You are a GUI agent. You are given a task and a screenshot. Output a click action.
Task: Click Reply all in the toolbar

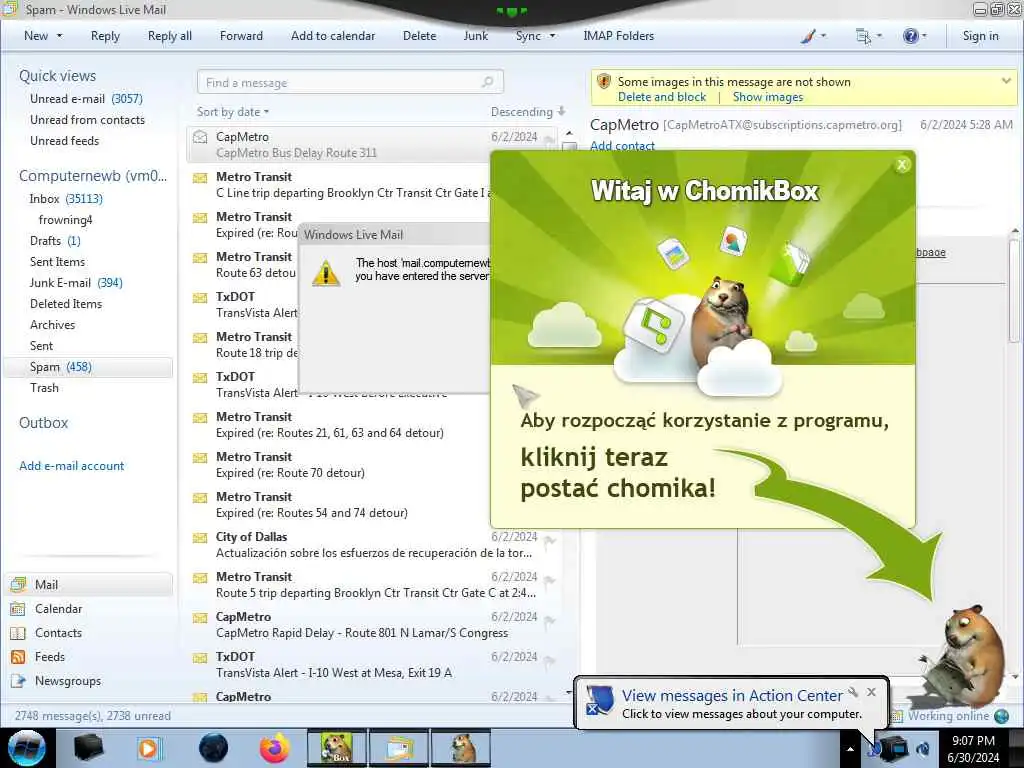coord(170,36)
